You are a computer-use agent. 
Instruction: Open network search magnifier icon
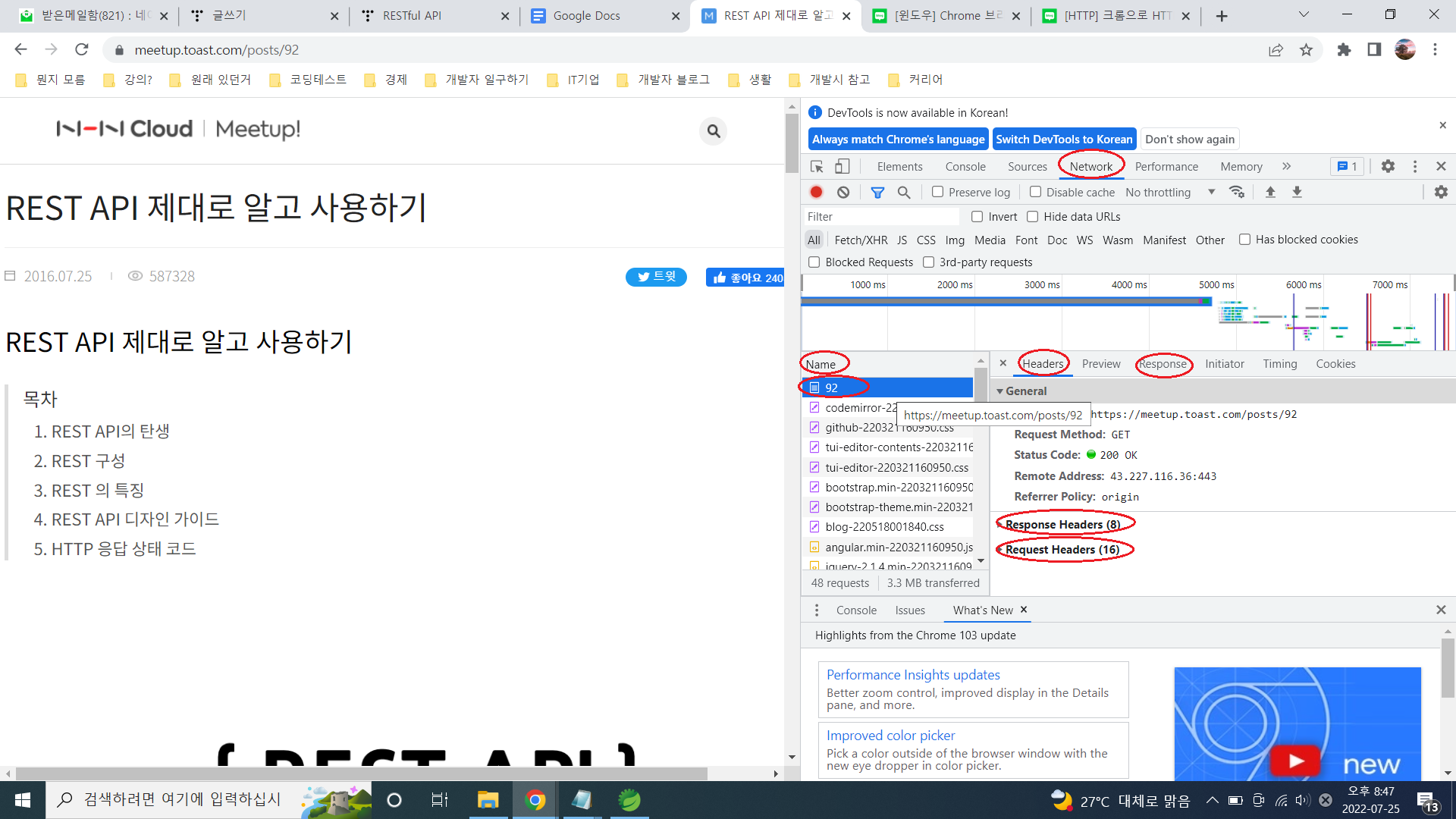[x=904, y=193]
